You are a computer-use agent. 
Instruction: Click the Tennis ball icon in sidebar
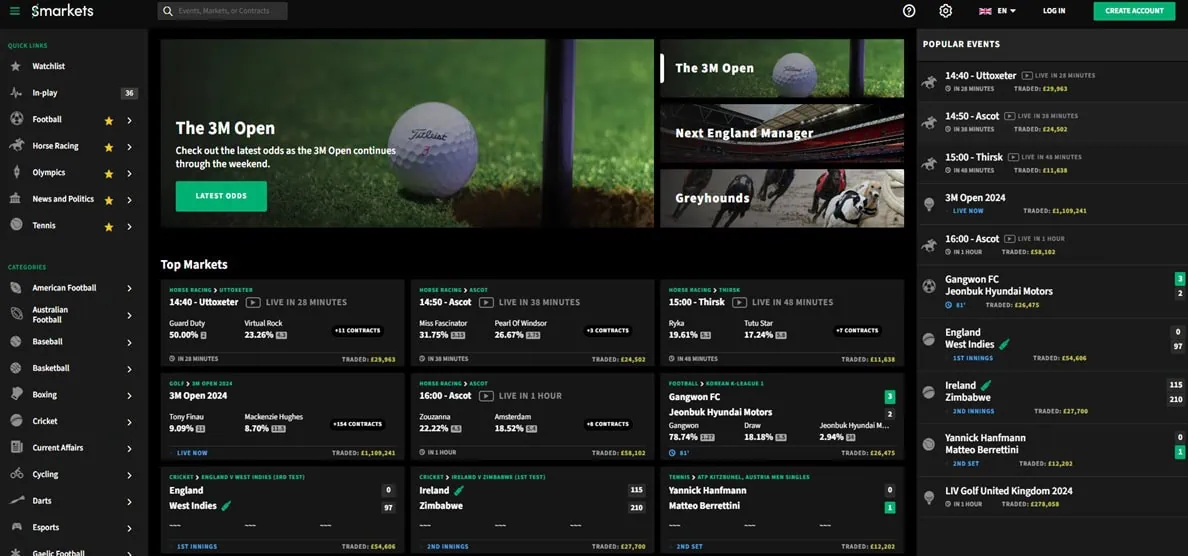16,225
